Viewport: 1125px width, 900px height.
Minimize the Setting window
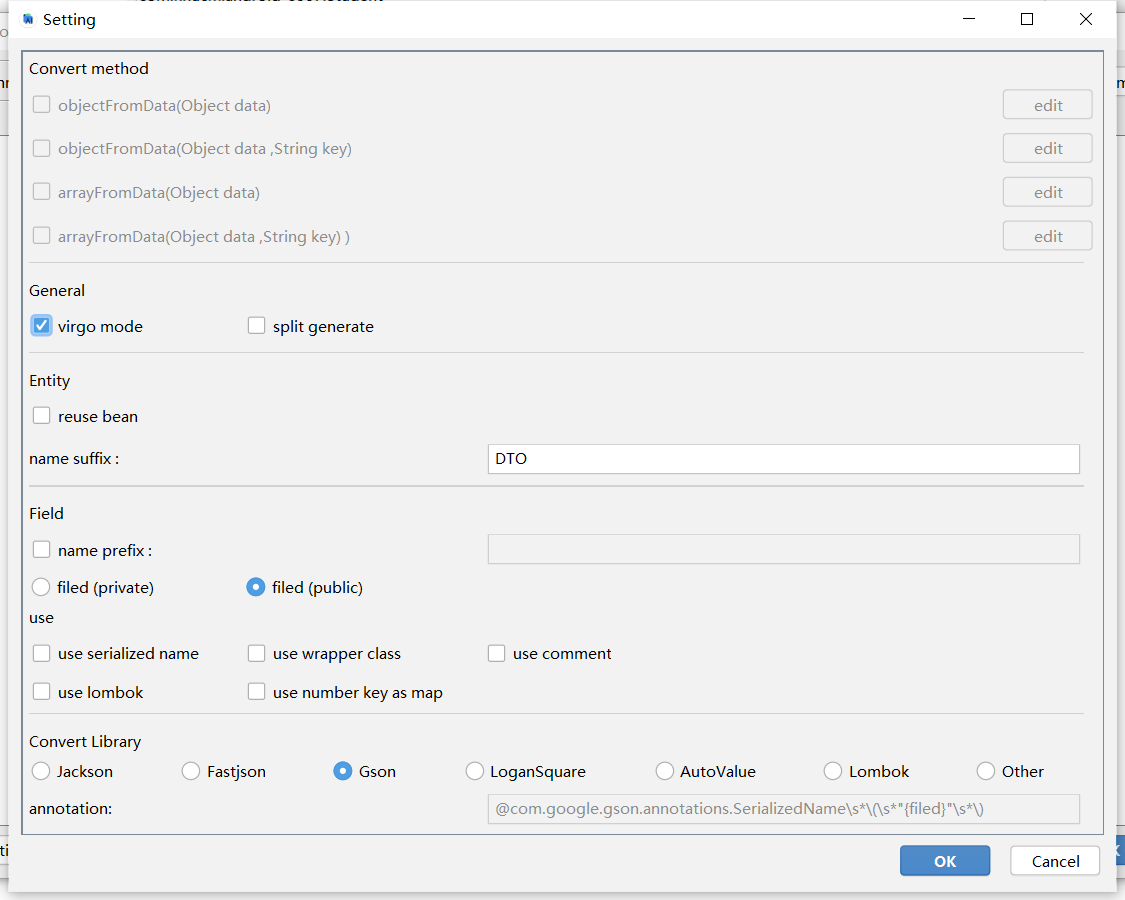point(969,19)
